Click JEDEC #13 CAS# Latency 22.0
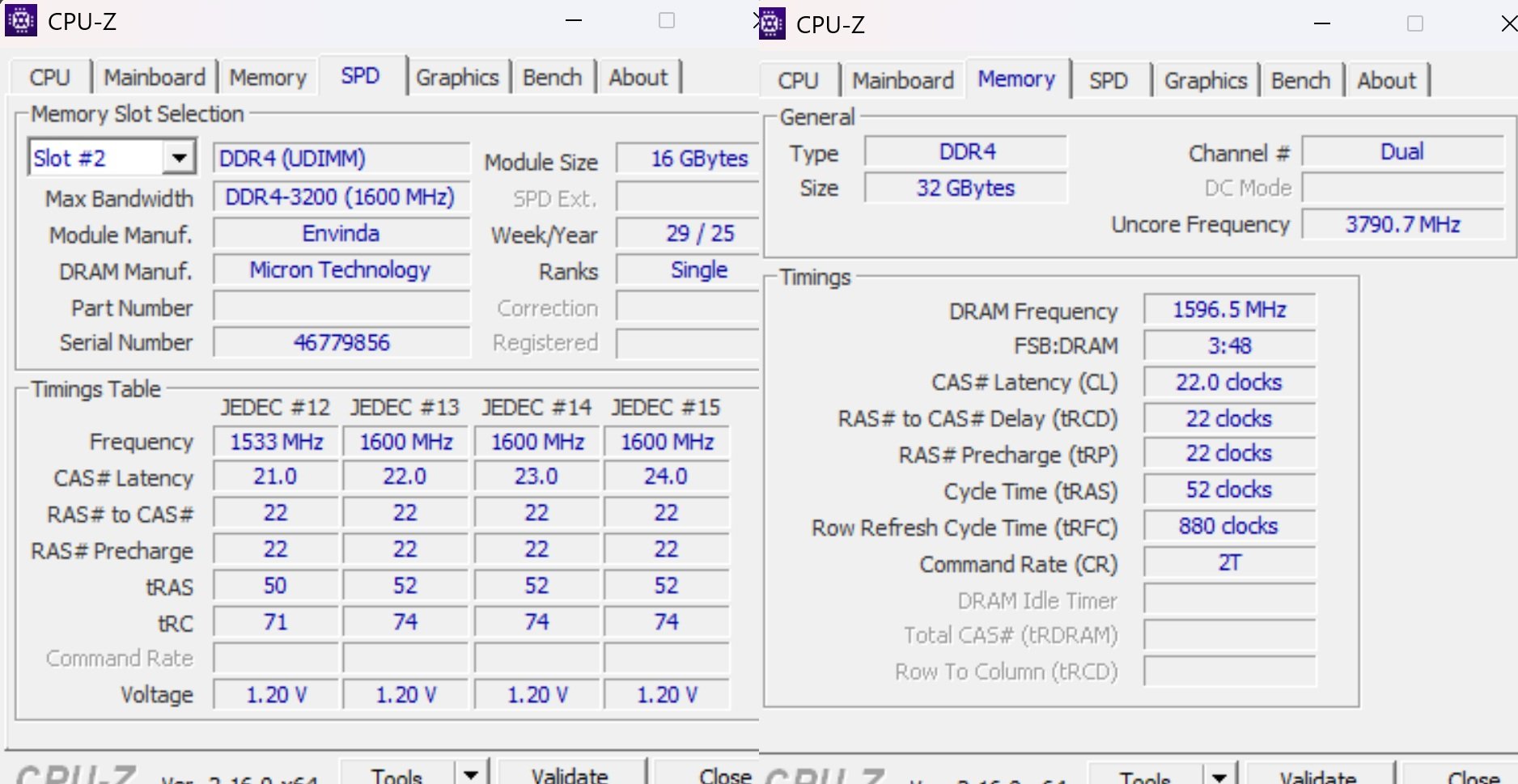1518x784 pixels. (405, 476)
